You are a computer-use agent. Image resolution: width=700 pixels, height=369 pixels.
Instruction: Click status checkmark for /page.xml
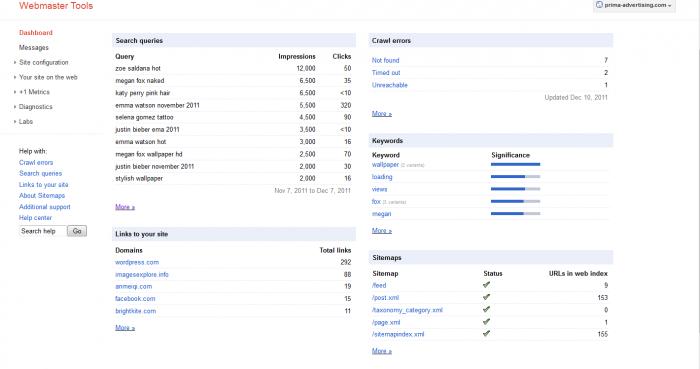tap(487, 321)
